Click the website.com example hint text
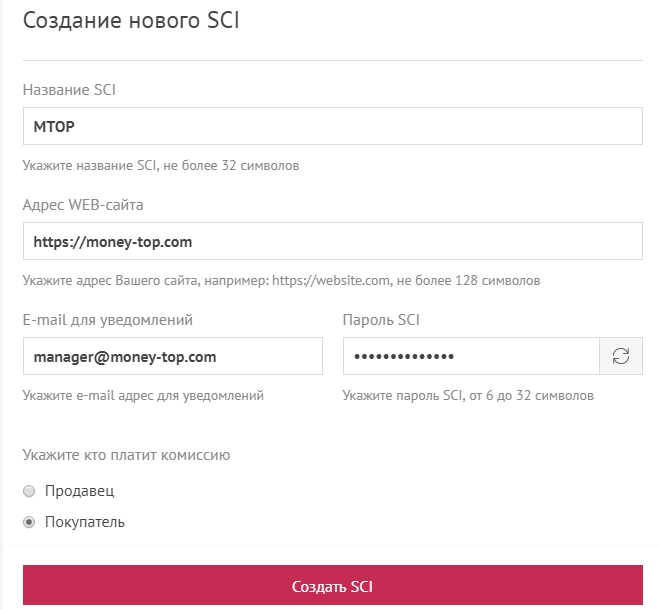Screen dimensions: 659x610 [x=281, y=280]
